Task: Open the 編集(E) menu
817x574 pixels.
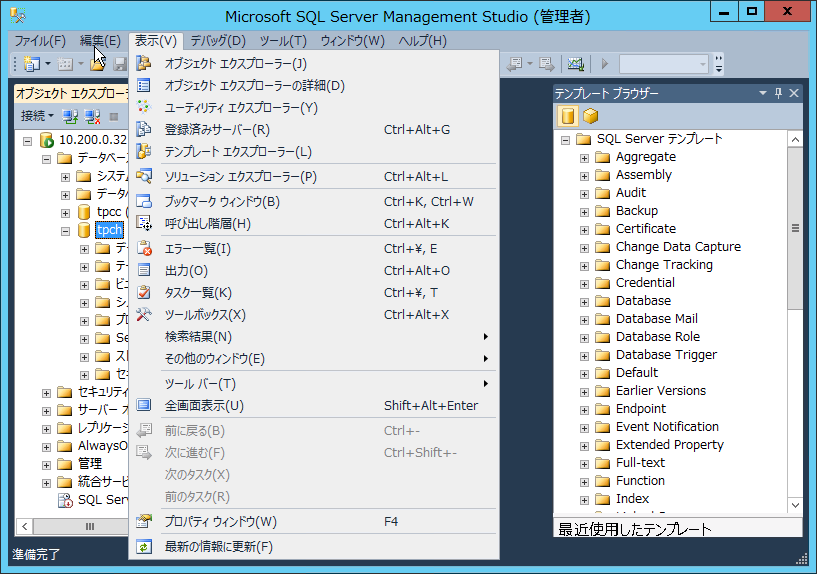Action: (100, 41)
